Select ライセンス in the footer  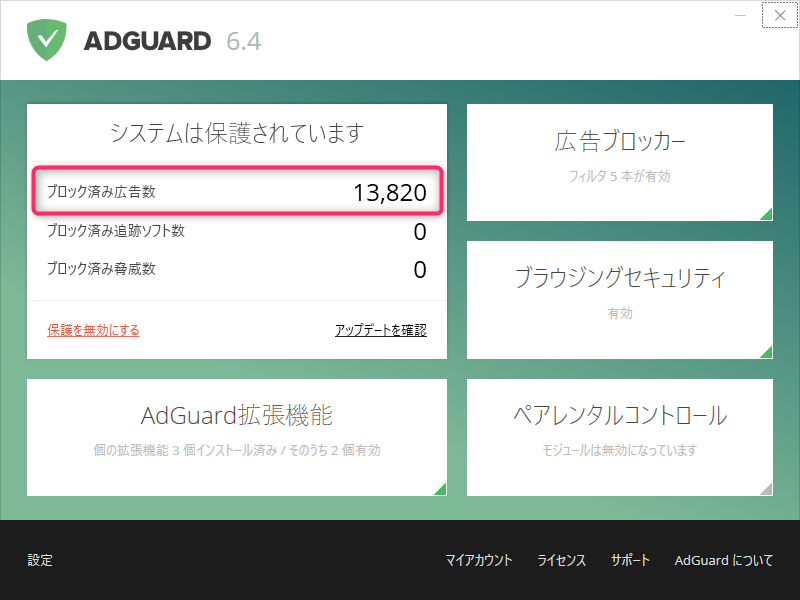pos(561,560)
